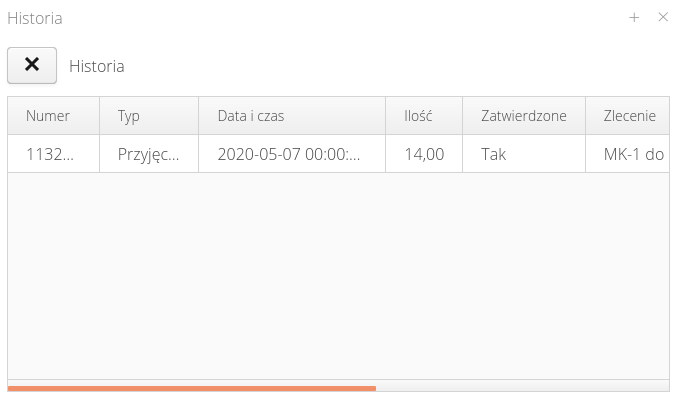The height and width of the screenshot is (398, 680).
Task: Click the Historia label next to the X button
Action: coord(97,66)
